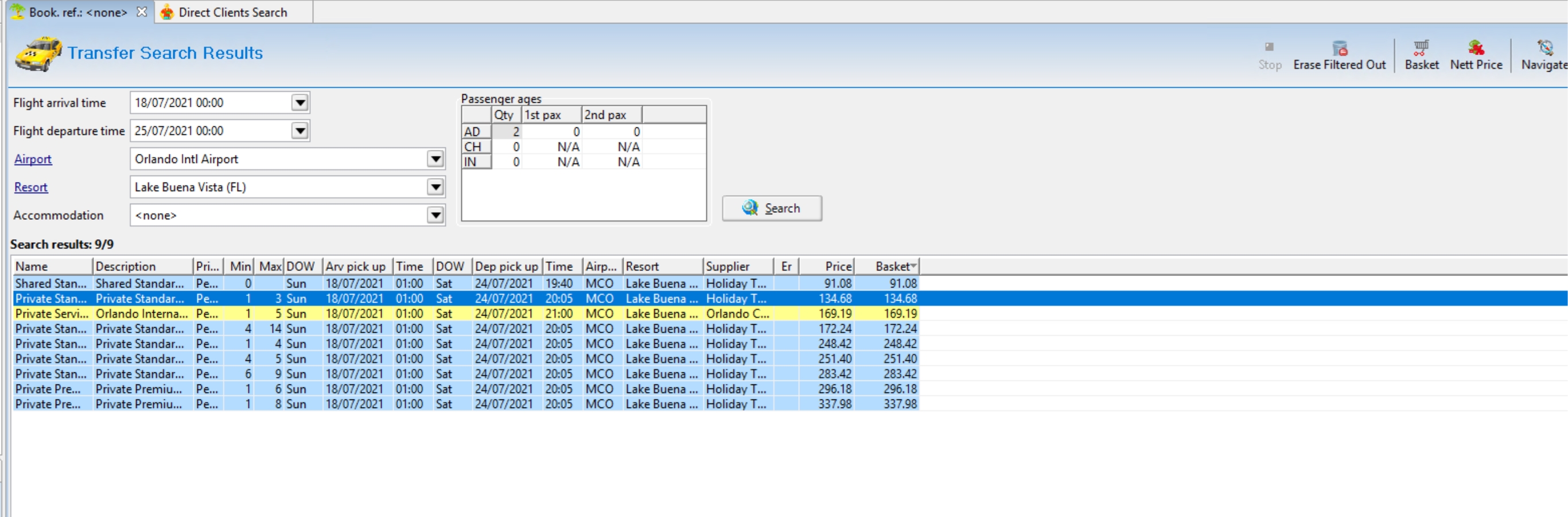Click the yellow taxi Transfer Search icon
1568x517 pixels.
[x=38, y=53]
